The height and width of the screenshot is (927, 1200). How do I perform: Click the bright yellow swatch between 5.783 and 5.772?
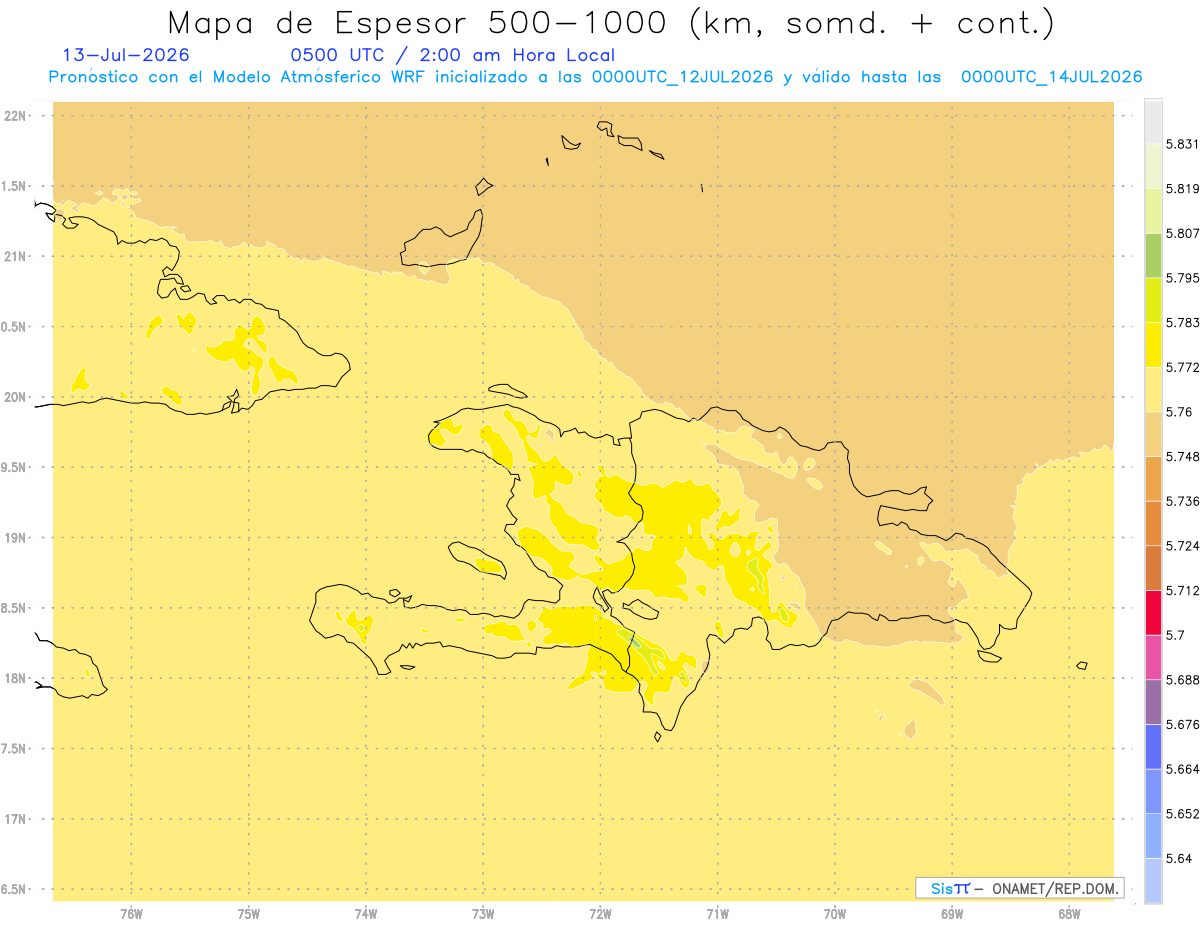(x=1153, y=344)
